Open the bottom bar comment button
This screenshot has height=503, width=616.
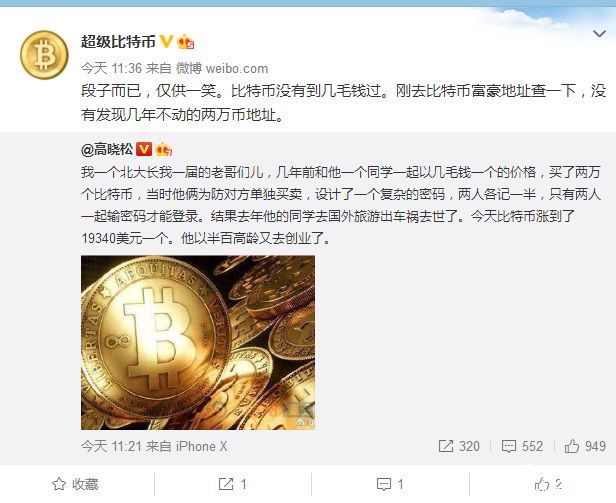tap(390, 484)
